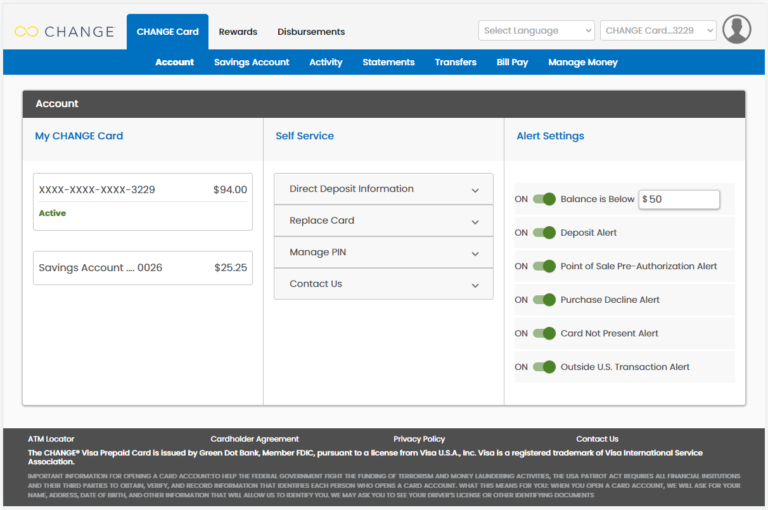Open the CHANGE Card account selector dropdown
Viewport: 768px width, 510px height.
click(659, 31)
